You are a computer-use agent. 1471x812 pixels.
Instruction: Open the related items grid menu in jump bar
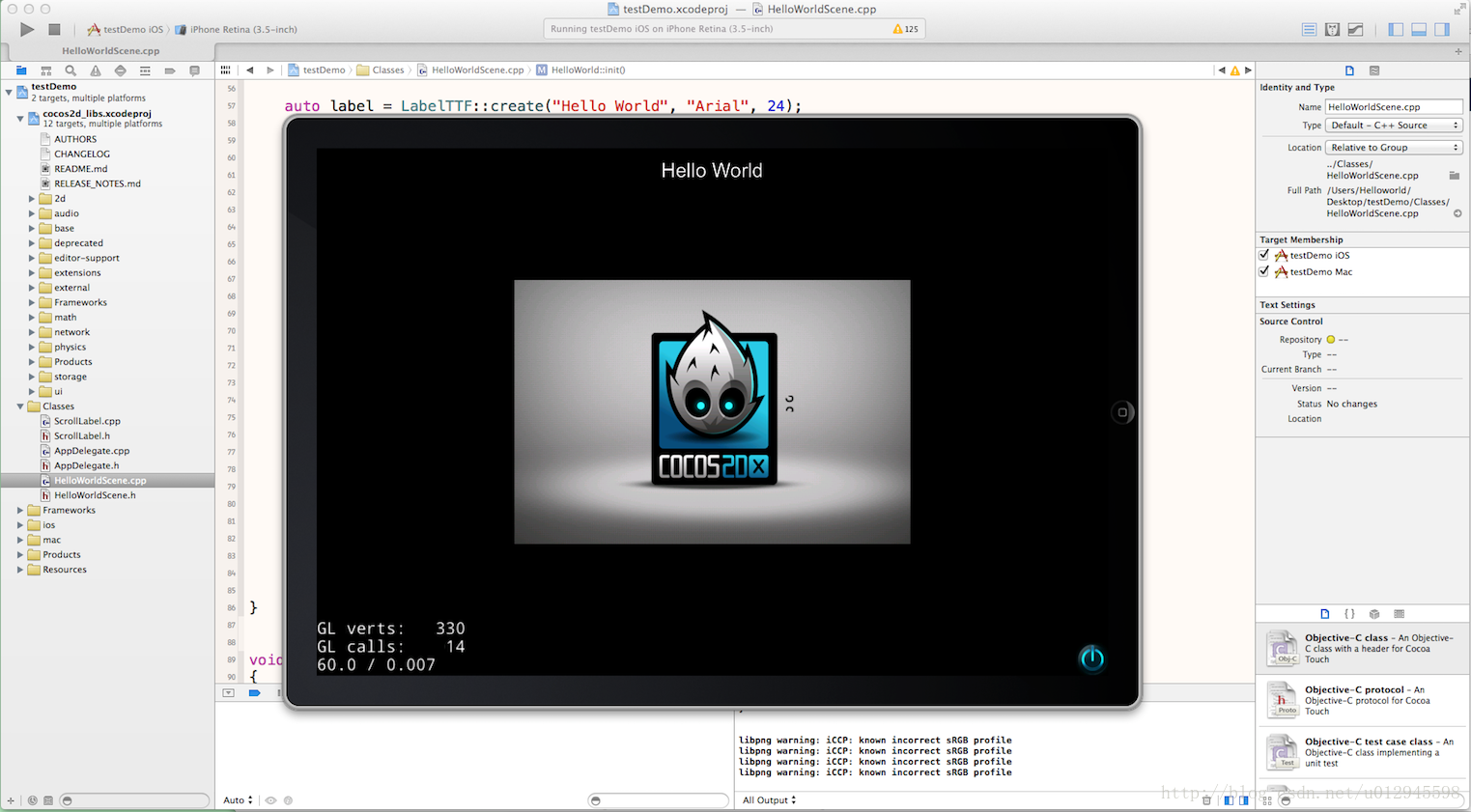[225, 70]
